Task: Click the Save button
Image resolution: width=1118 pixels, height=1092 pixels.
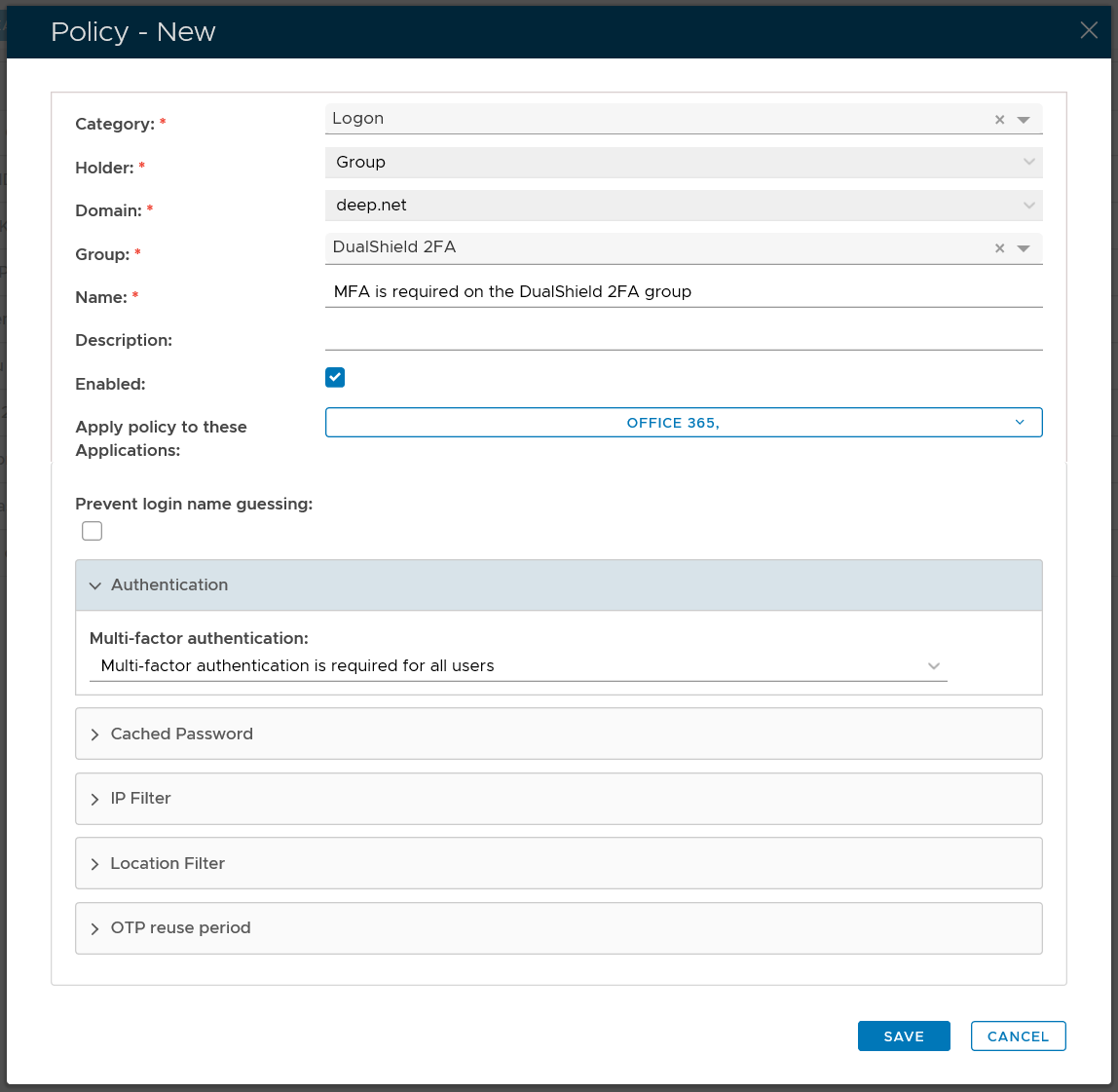Action: [x=903, y=1036]
